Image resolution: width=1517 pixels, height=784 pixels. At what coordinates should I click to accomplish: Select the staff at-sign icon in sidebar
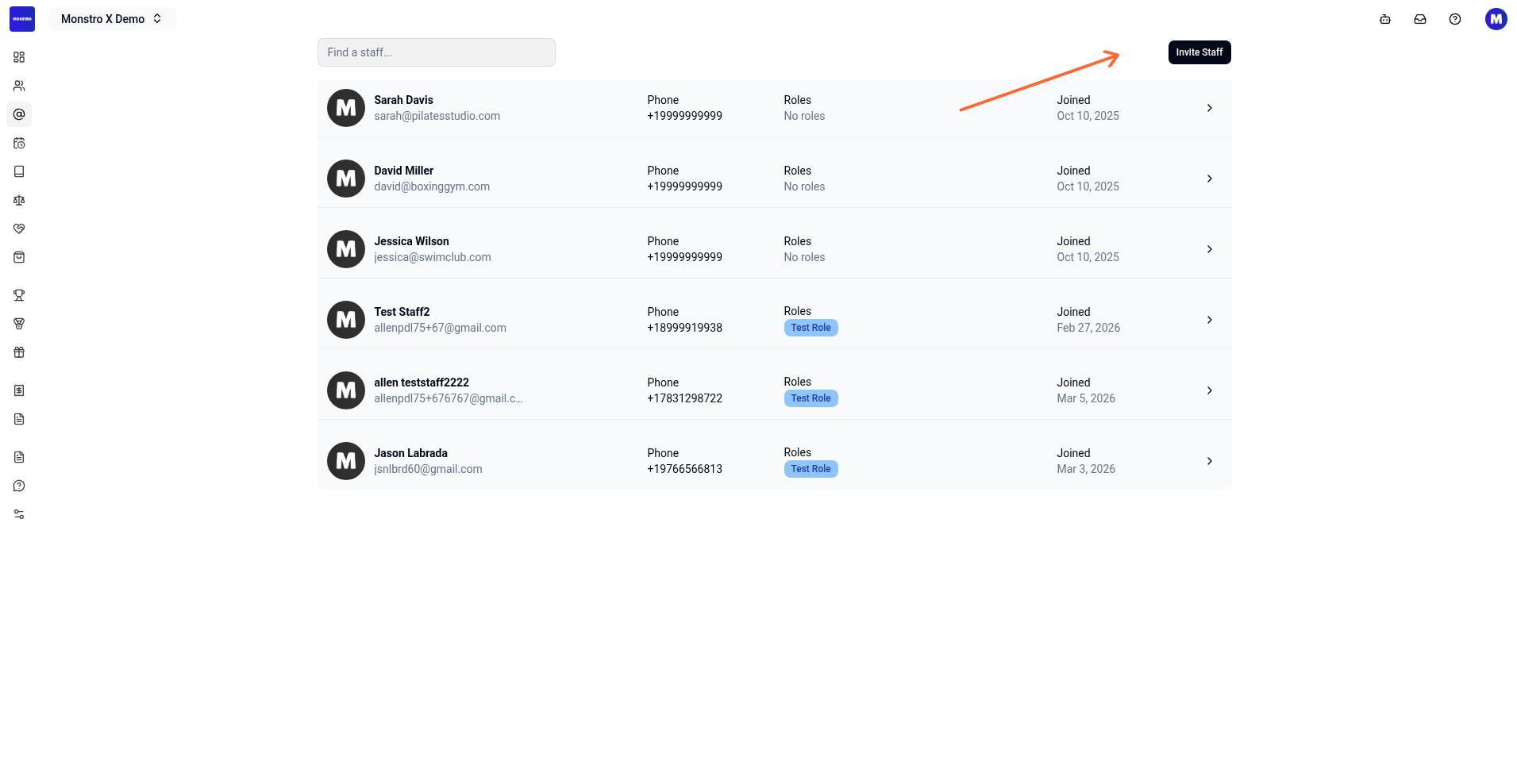point(19,114)
